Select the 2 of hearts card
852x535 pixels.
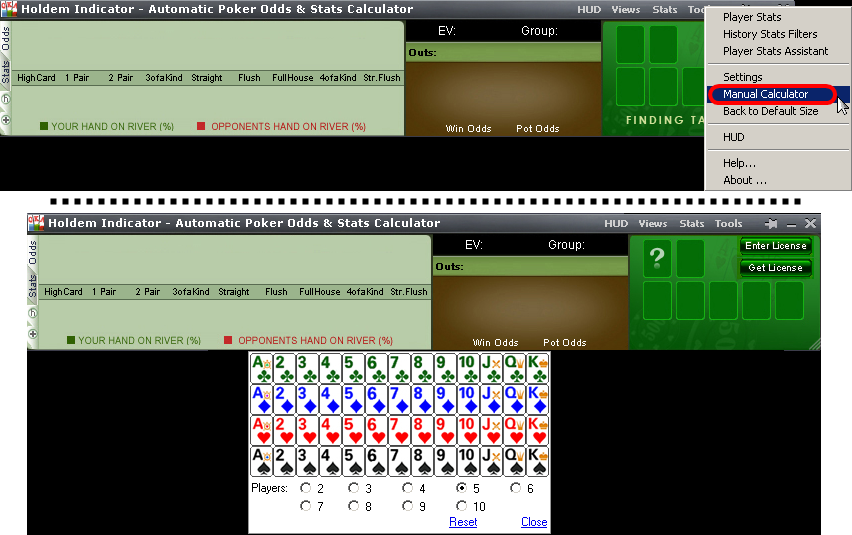point(285,430)
